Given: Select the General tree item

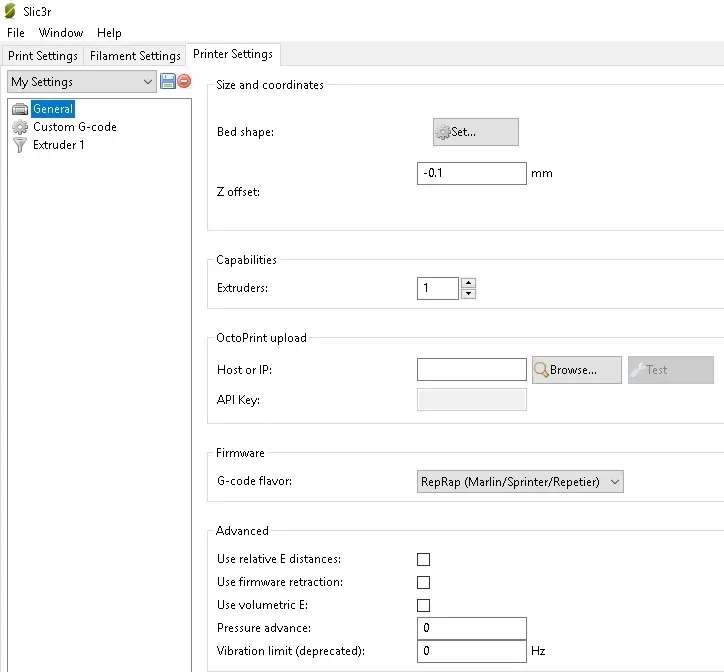Looking at the screenshot, I should coord(53,109).
